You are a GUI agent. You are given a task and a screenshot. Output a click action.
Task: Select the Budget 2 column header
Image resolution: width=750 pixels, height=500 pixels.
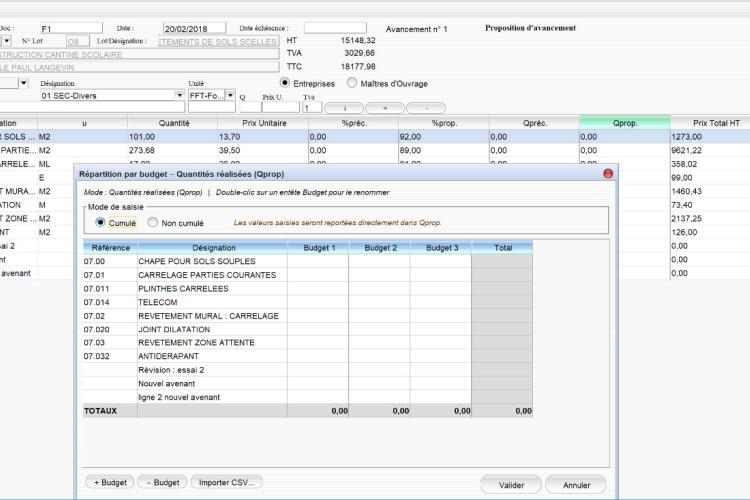click(x=380, y=247)
